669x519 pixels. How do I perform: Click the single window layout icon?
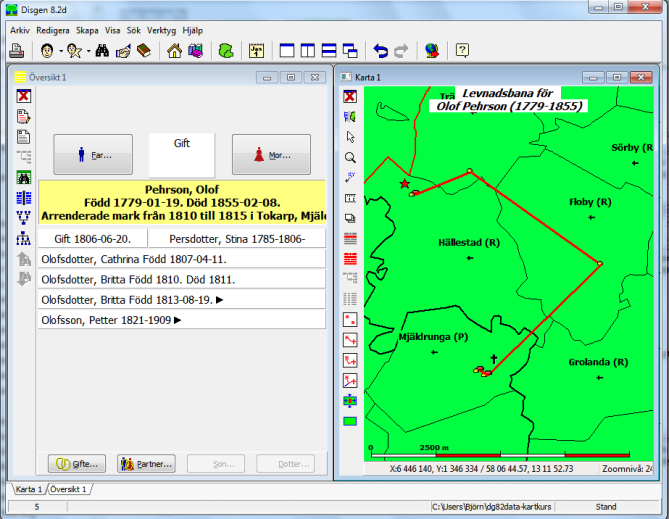tap(287, 51)
